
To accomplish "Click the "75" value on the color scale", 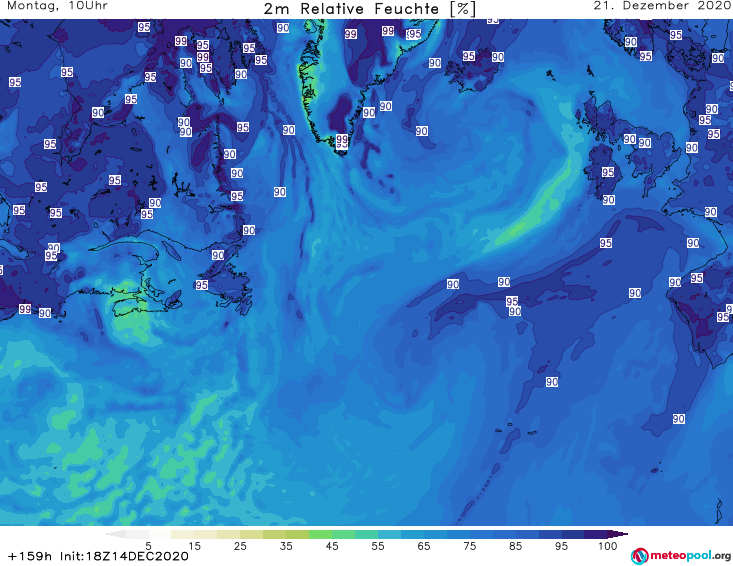I will click(x=469, y=546).
